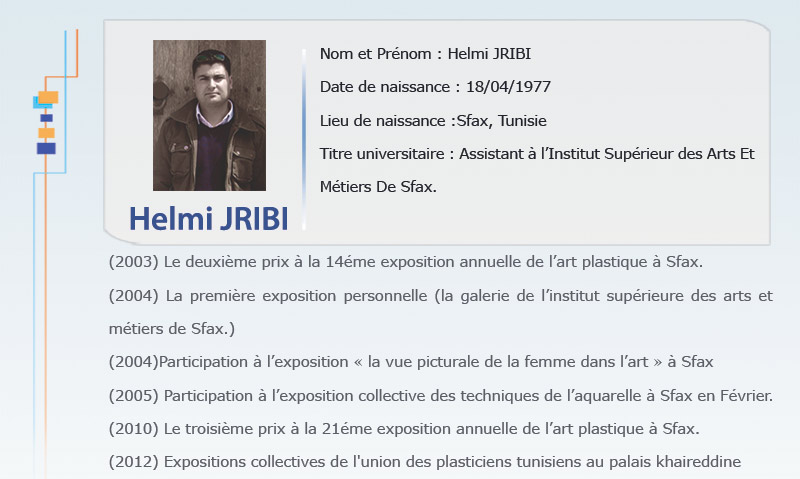Click the "Métiers De Sfax." text in card

click(378, 186)
